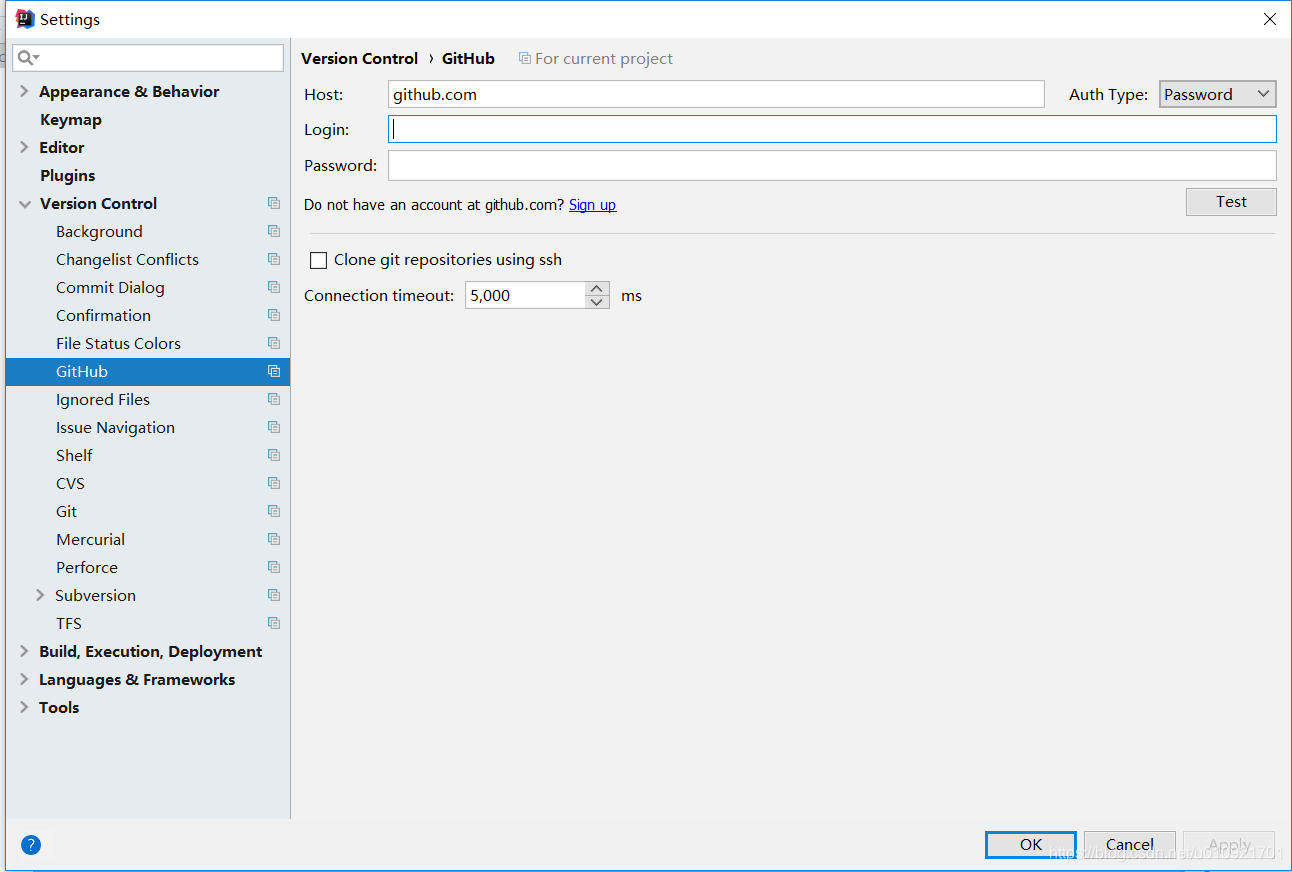Viewport: 1292px width, 872px height.
Task: Decrease connection timeout with down arrow
Action: click(597, 302)
